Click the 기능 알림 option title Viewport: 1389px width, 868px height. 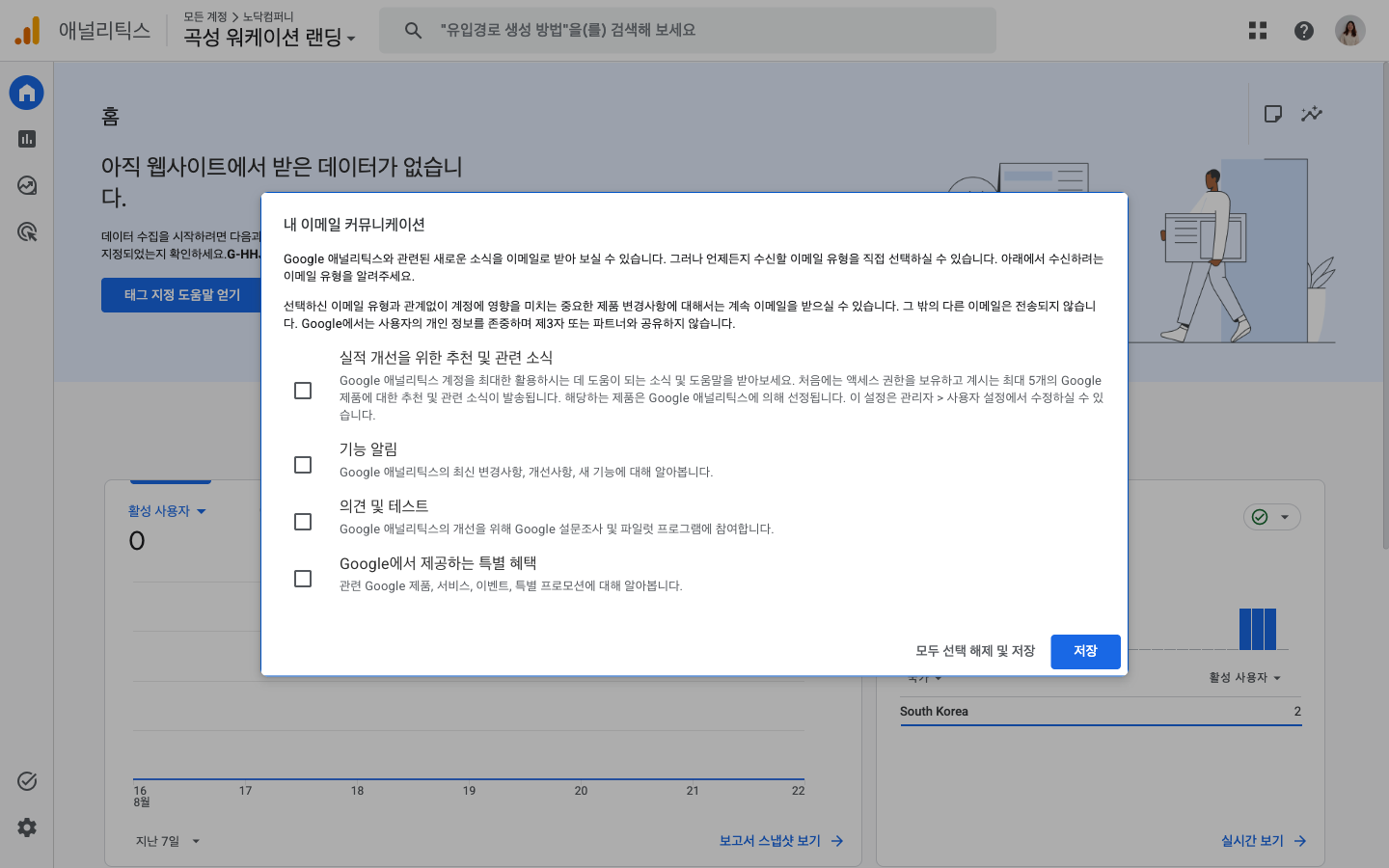pyautogui.click(x=368, y=449)
